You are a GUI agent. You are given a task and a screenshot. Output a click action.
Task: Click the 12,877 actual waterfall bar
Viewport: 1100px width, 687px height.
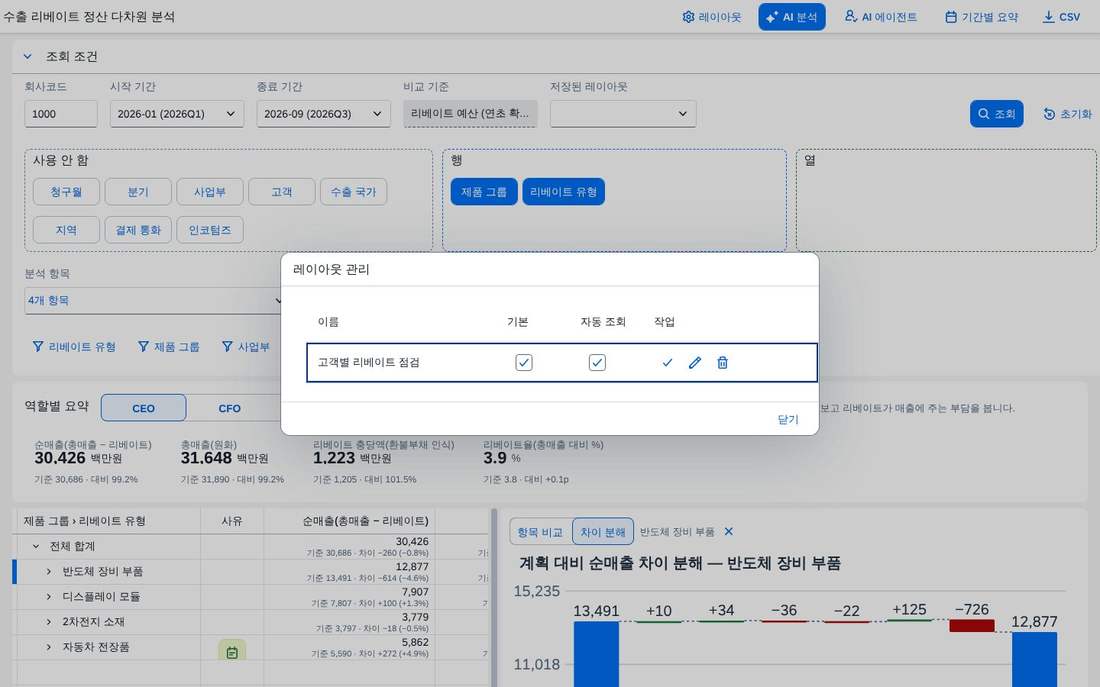click(1034, 660)
